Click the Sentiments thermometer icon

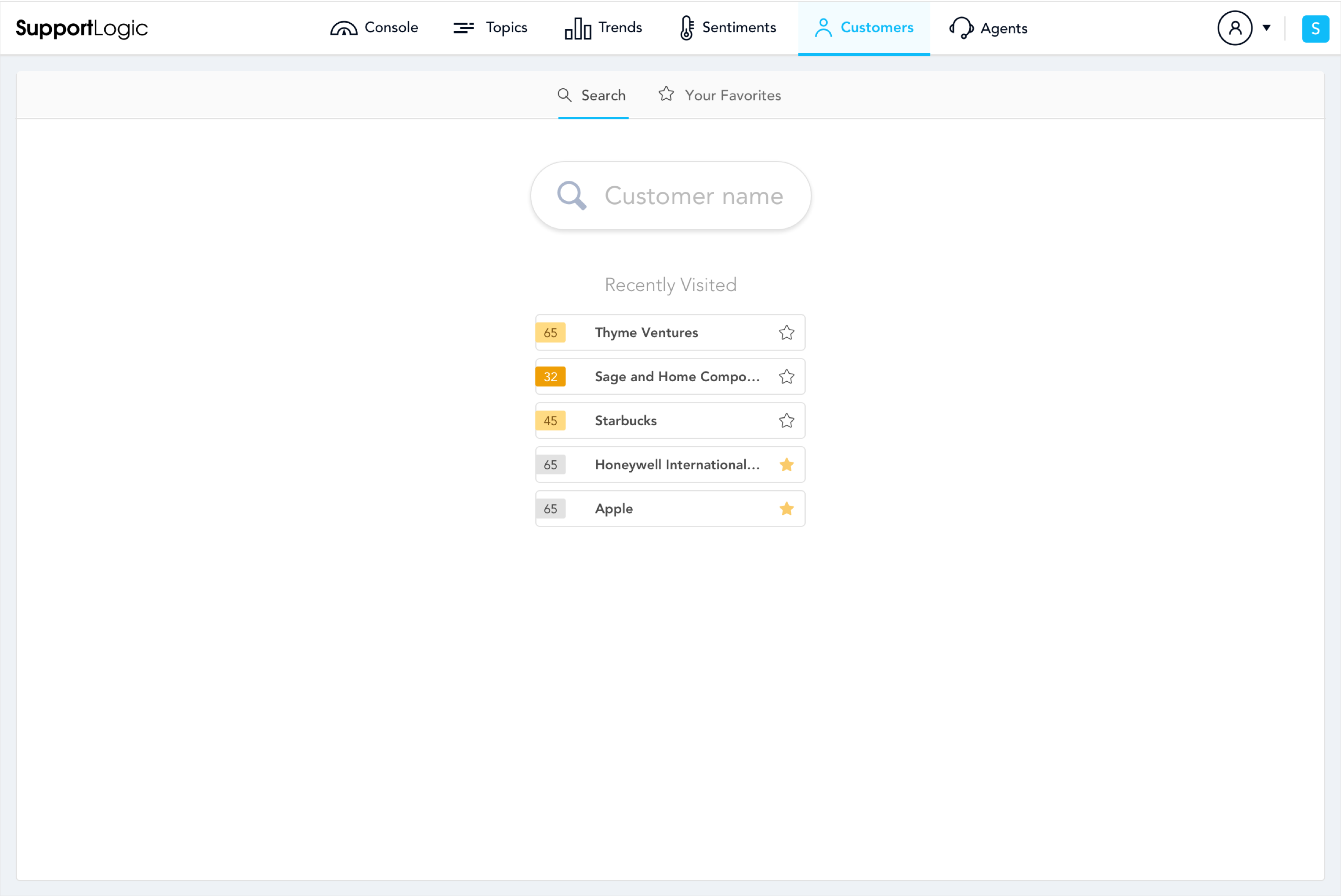[686, 27]
